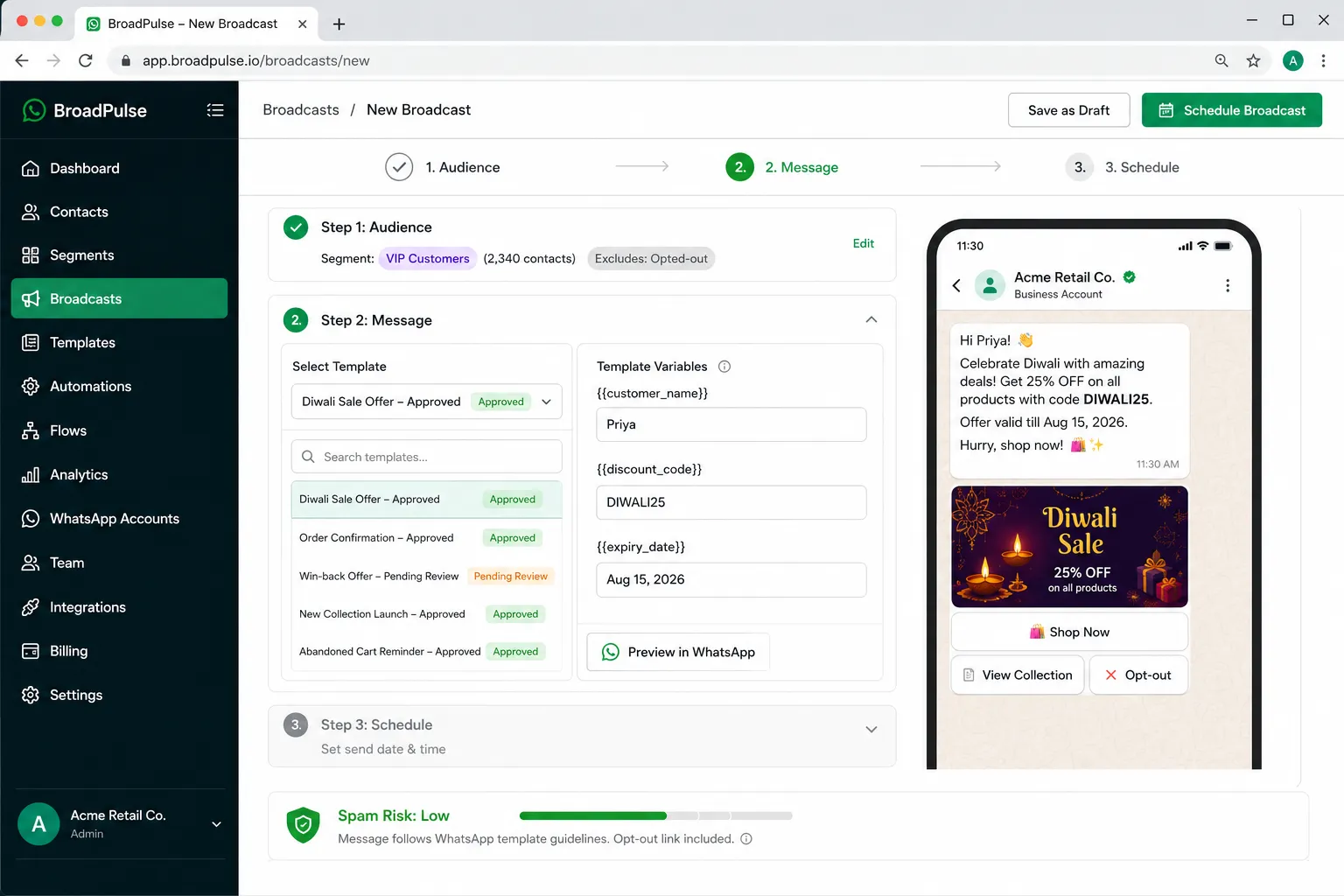Viewport: 1344px width, 896px height.
Task: Click the VIP Customers segment tag
Action: pos(428,259)
